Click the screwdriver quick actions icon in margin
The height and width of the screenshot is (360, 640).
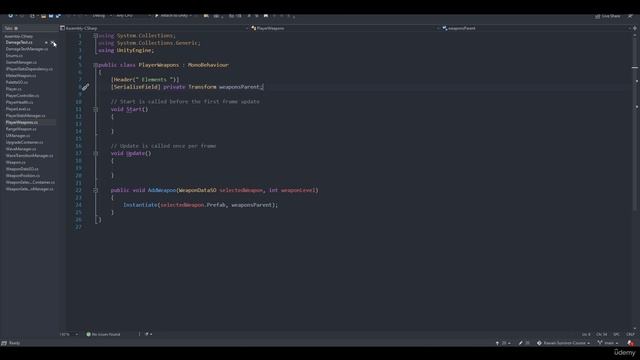tap(85, 87)
